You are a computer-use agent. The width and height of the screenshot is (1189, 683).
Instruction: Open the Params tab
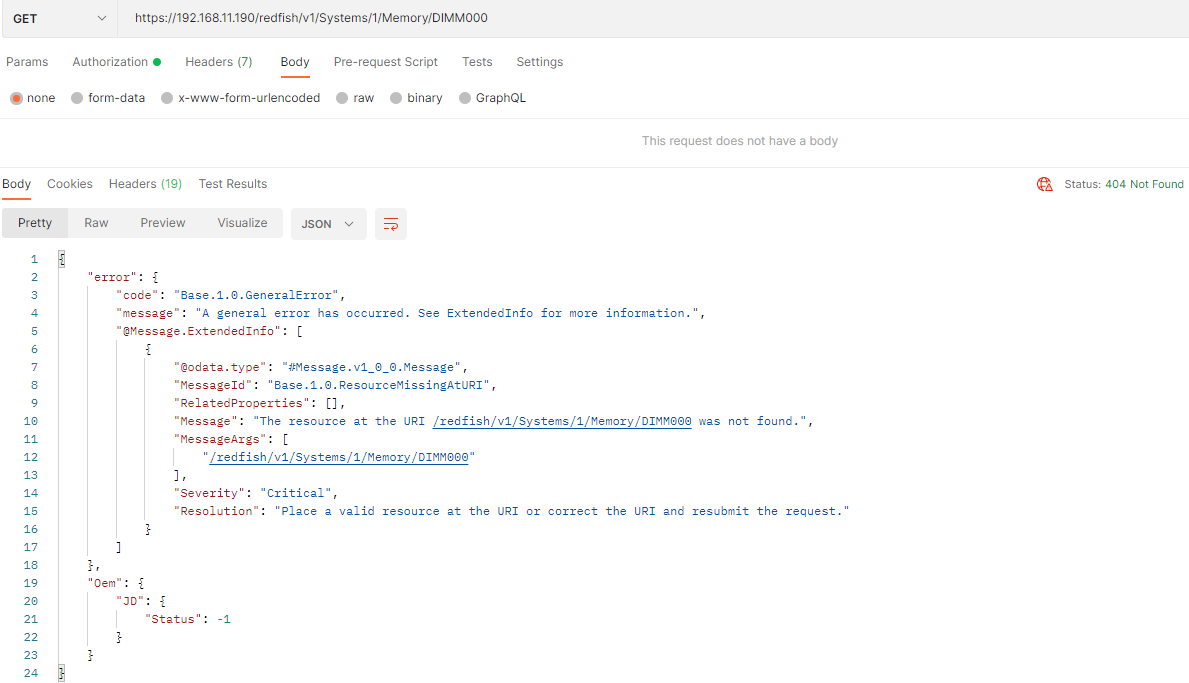(x=27, y=62)
